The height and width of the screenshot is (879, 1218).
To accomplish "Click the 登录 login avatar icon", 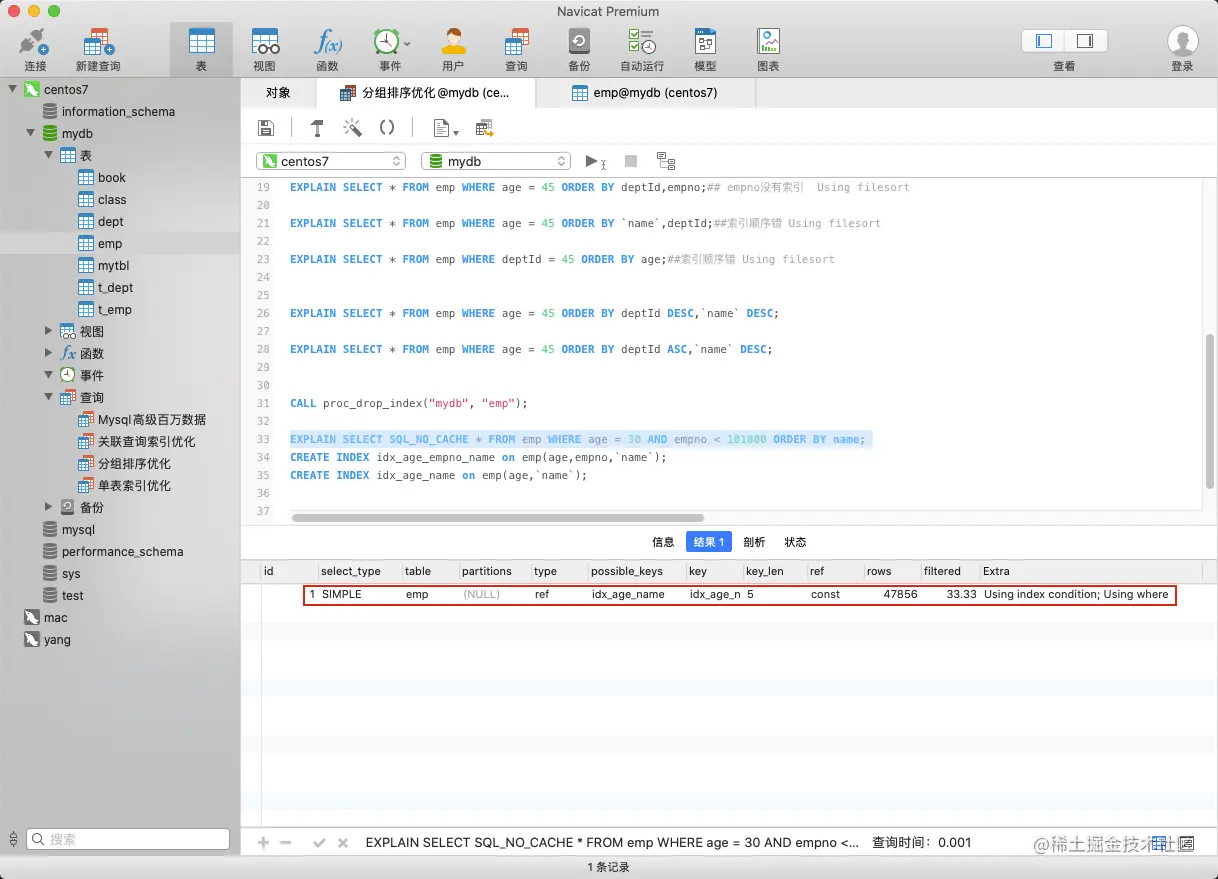I will pyautogui.click(x=1183, y=41).
